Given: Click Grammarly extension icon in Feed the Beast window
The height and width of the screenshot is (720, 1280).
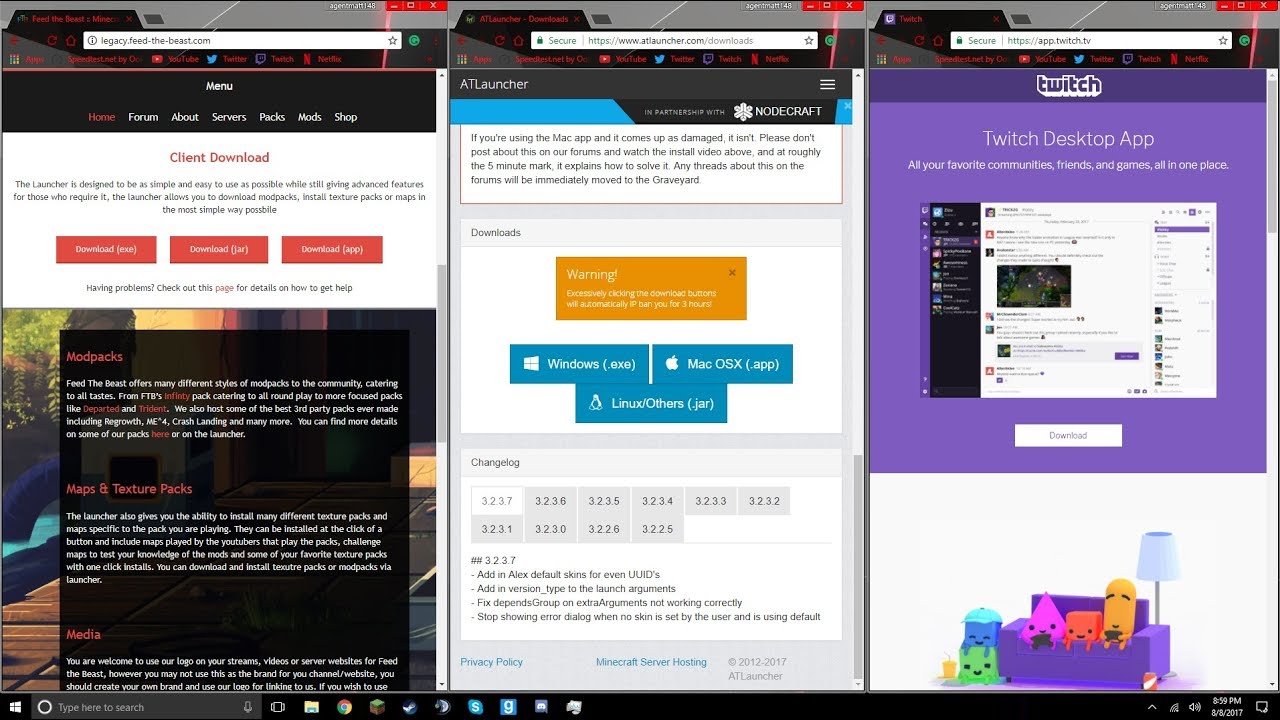Looking at the screenshot, I should click(414, 40).
